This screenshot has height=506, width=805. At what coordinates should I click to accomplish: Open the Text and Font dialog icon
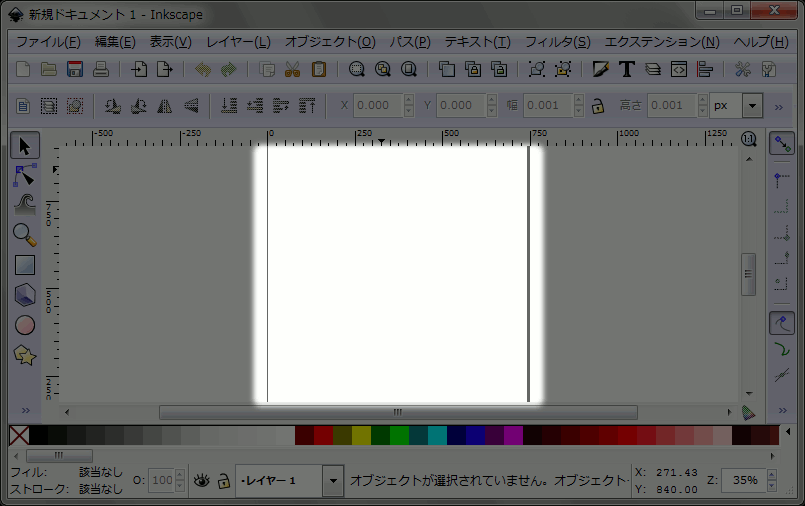[x=627, y=69]
